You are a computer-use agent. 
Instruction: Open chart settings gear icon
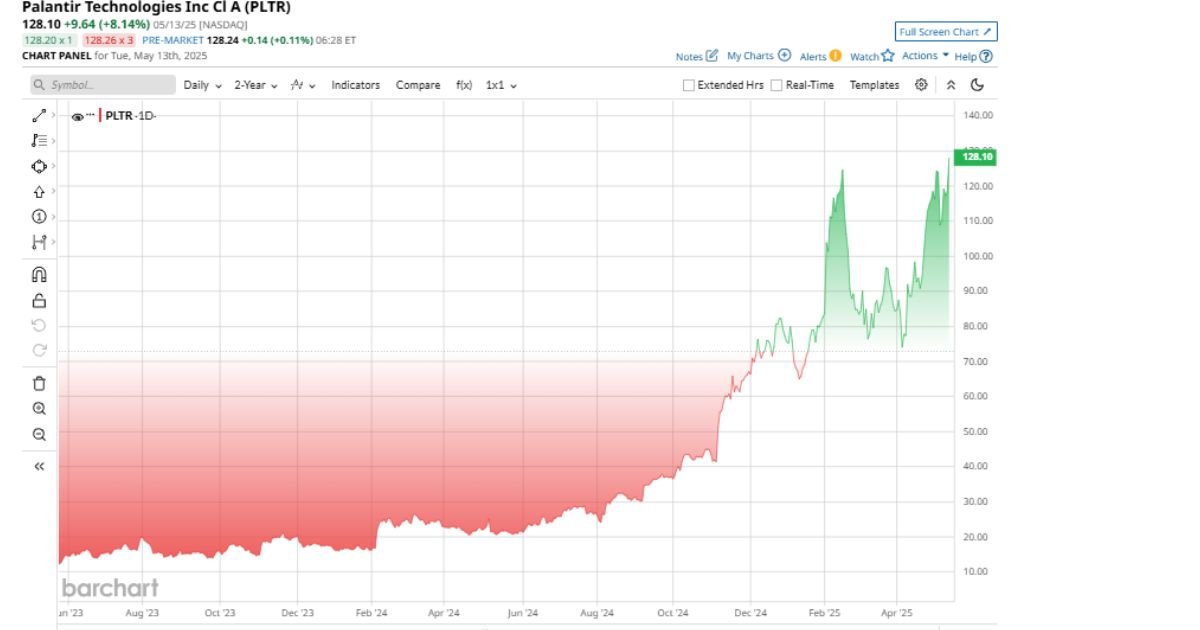(x=921, y=85)
